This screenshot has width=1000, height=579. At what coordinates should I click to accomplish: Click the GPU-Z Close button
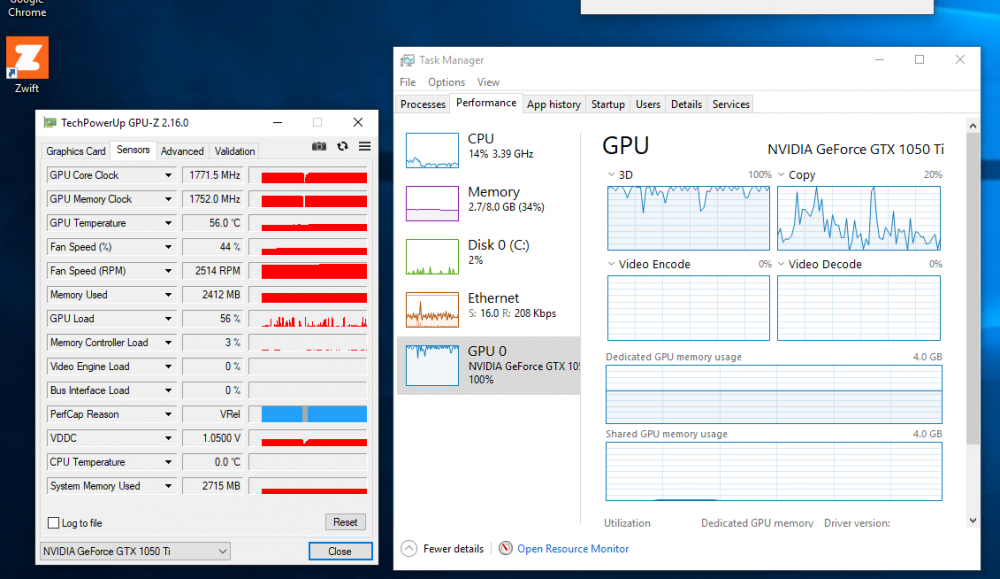click(340, 551)
